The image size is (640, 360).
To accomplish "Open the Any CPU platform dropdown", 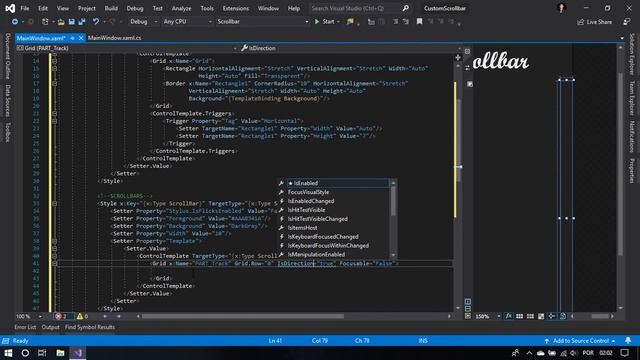I will click(187, 22).
